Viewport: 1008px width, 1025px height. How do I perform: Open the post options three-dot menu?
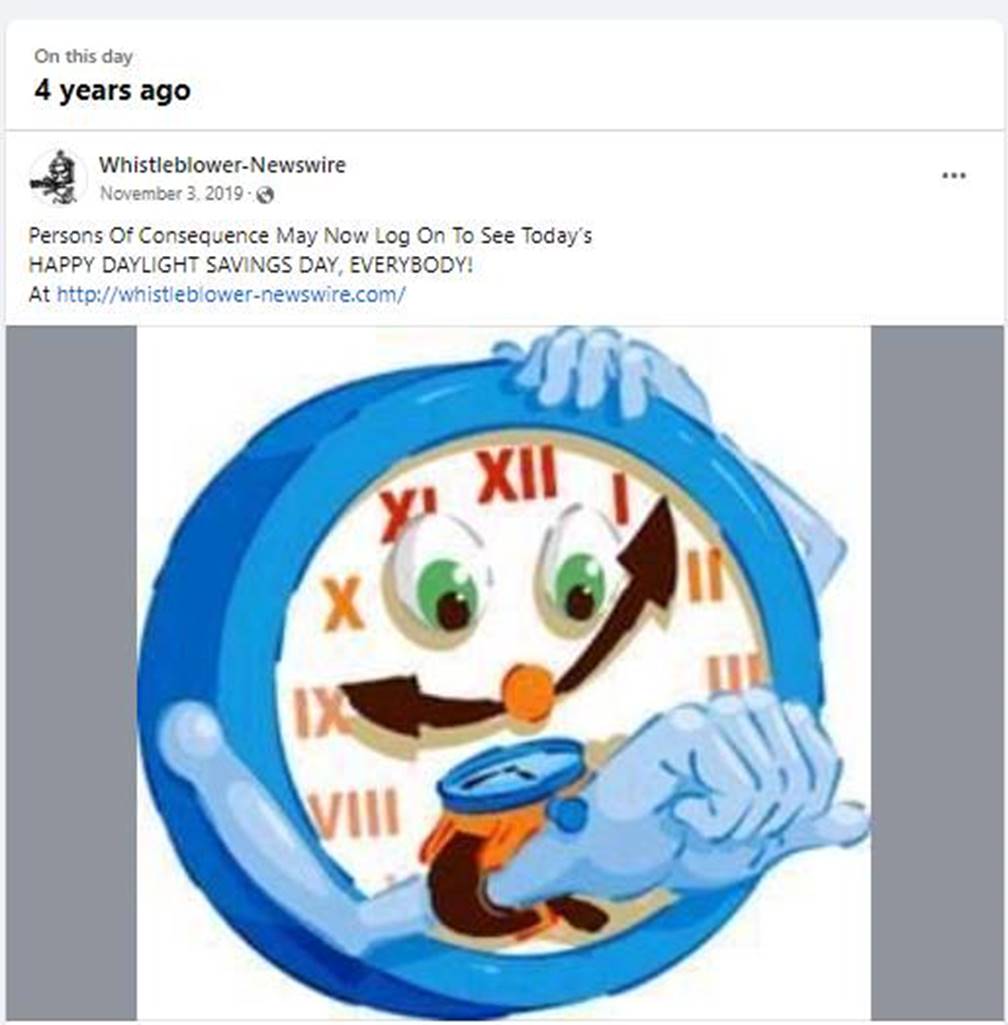click(x=954, y=175)
